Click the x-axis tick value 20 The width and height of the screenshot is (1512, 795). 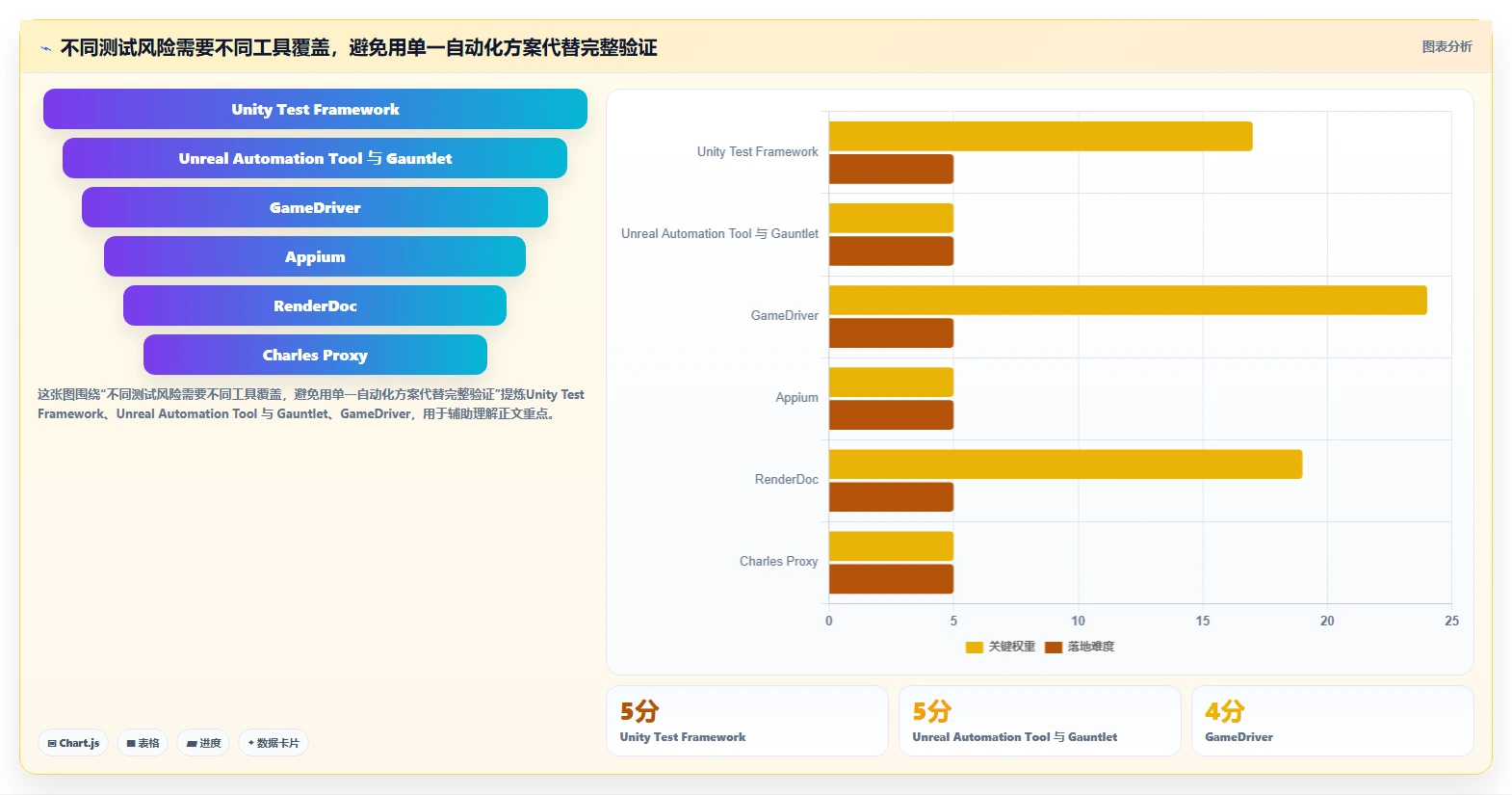(x=1327, y=621)
